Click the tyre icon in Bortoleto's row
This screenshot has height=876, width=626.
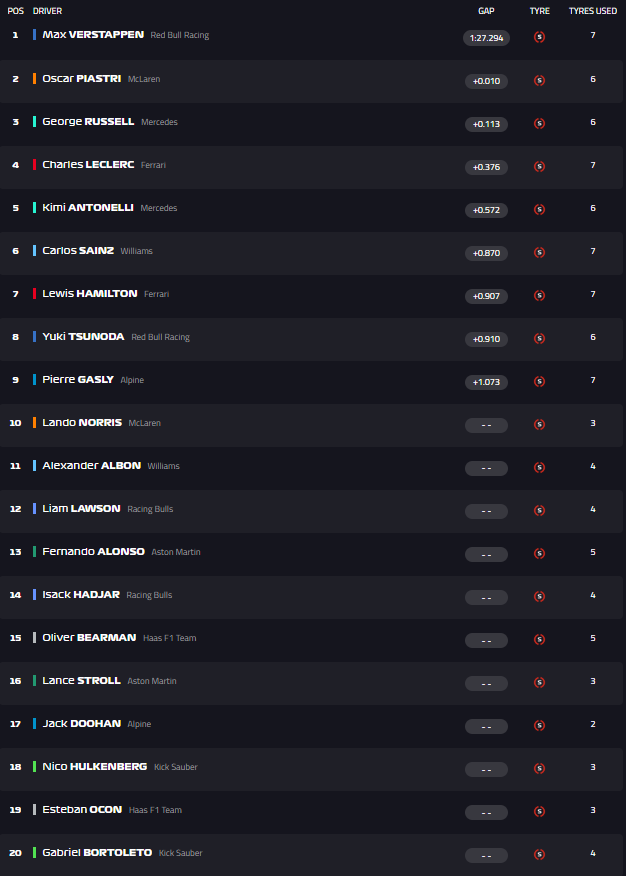click(x=540, y=855)
